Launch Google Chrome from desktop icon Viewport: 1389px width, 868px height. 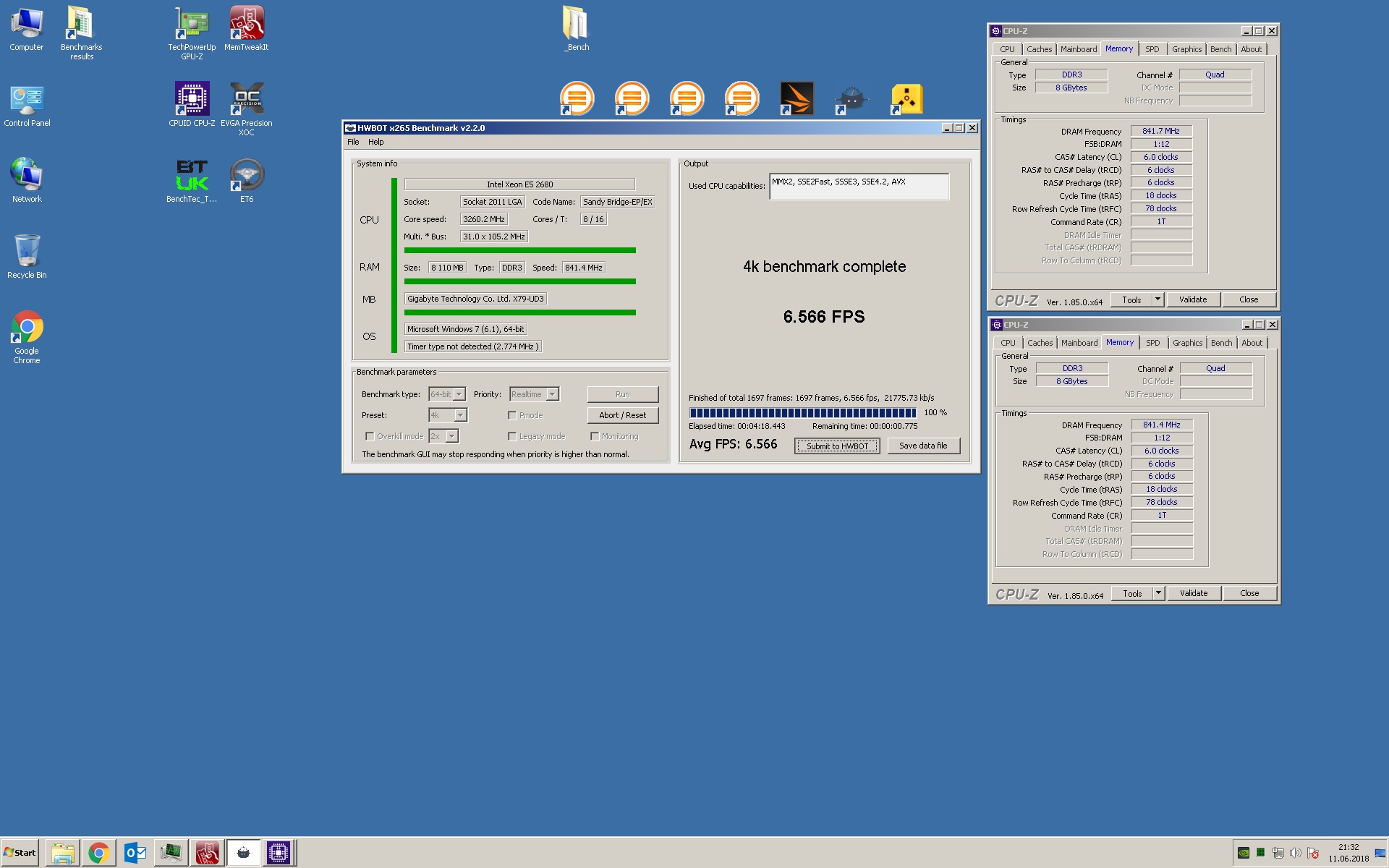click(27, 337)
